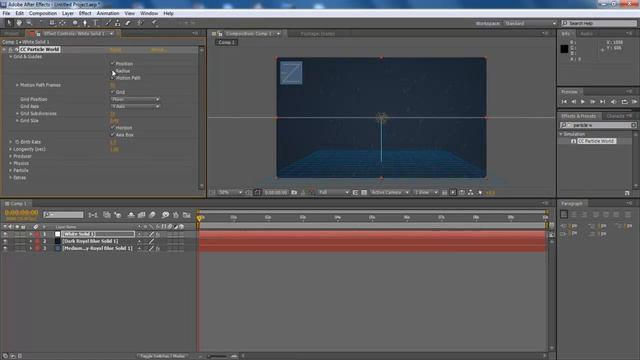Viewport: 640px width, 360px height.
Task: Click the Play button in Preview panel
Action: click(583, 102)
